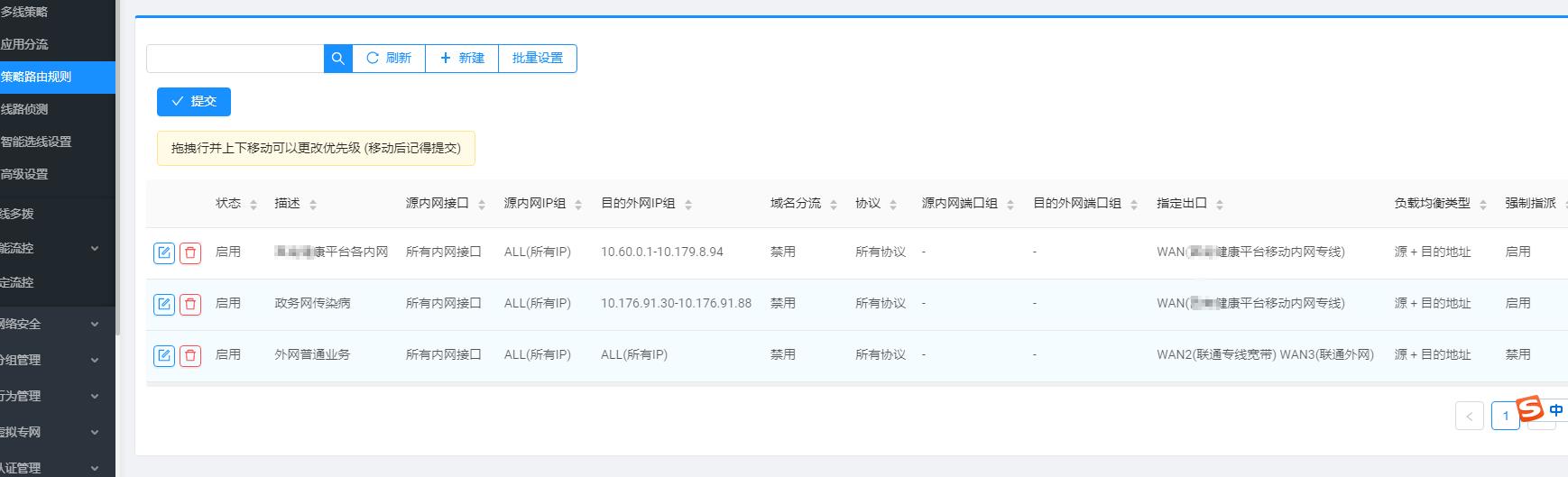The image size is (1568, 477).
Task: Edit the 外网普通业务 rule row
Action: (163, 355)
